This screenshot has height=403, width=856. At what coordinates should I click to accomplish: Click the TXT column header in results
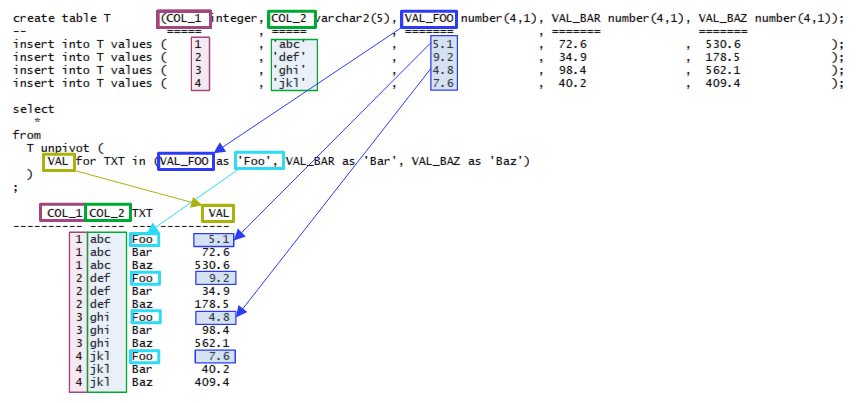pos(143,213)
